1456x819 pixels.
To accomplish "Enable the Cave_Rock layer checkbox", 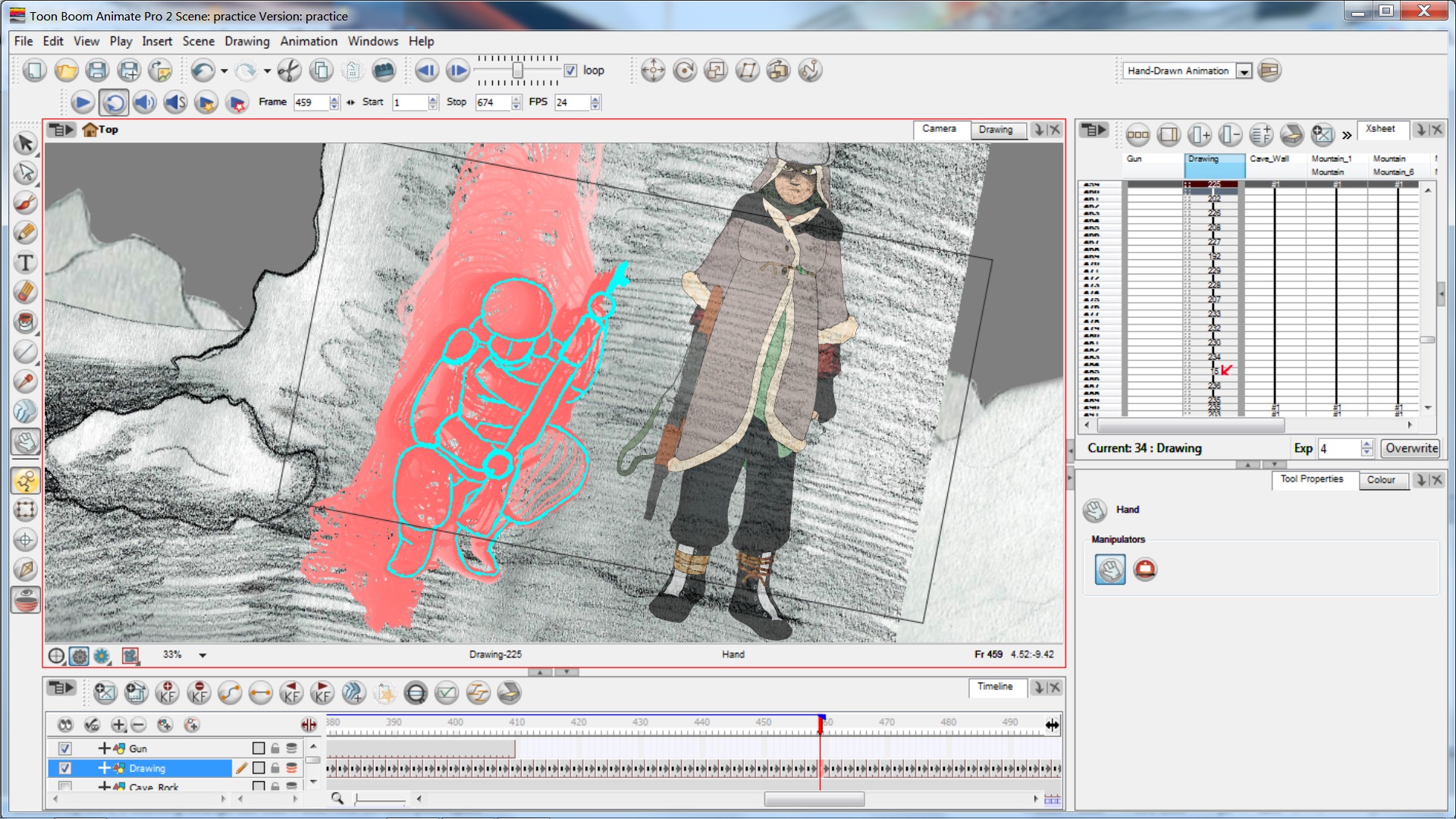I will coord(65,786).
